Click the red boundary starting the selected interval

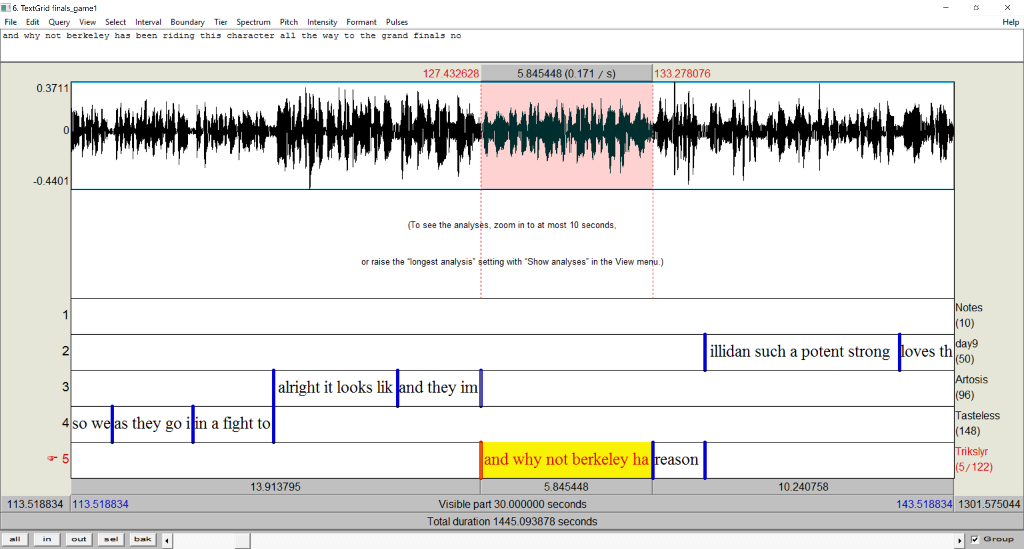click(x=481, y=460)
